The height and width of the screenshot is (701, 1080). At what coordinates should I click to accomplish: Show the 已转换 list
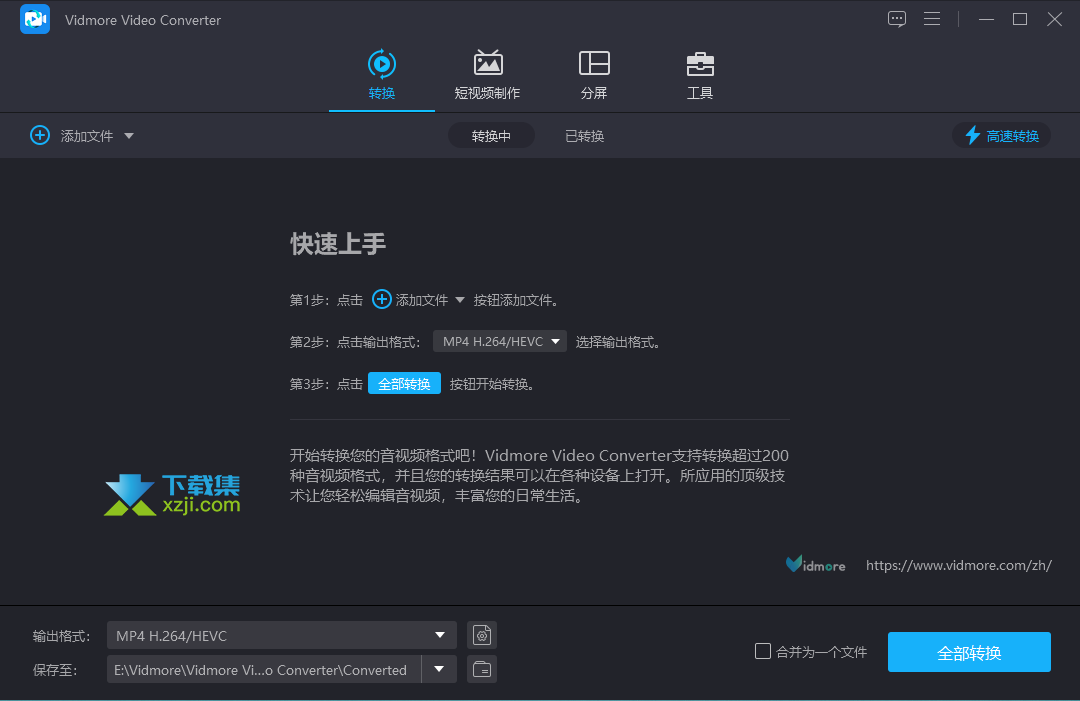point(584,136)
